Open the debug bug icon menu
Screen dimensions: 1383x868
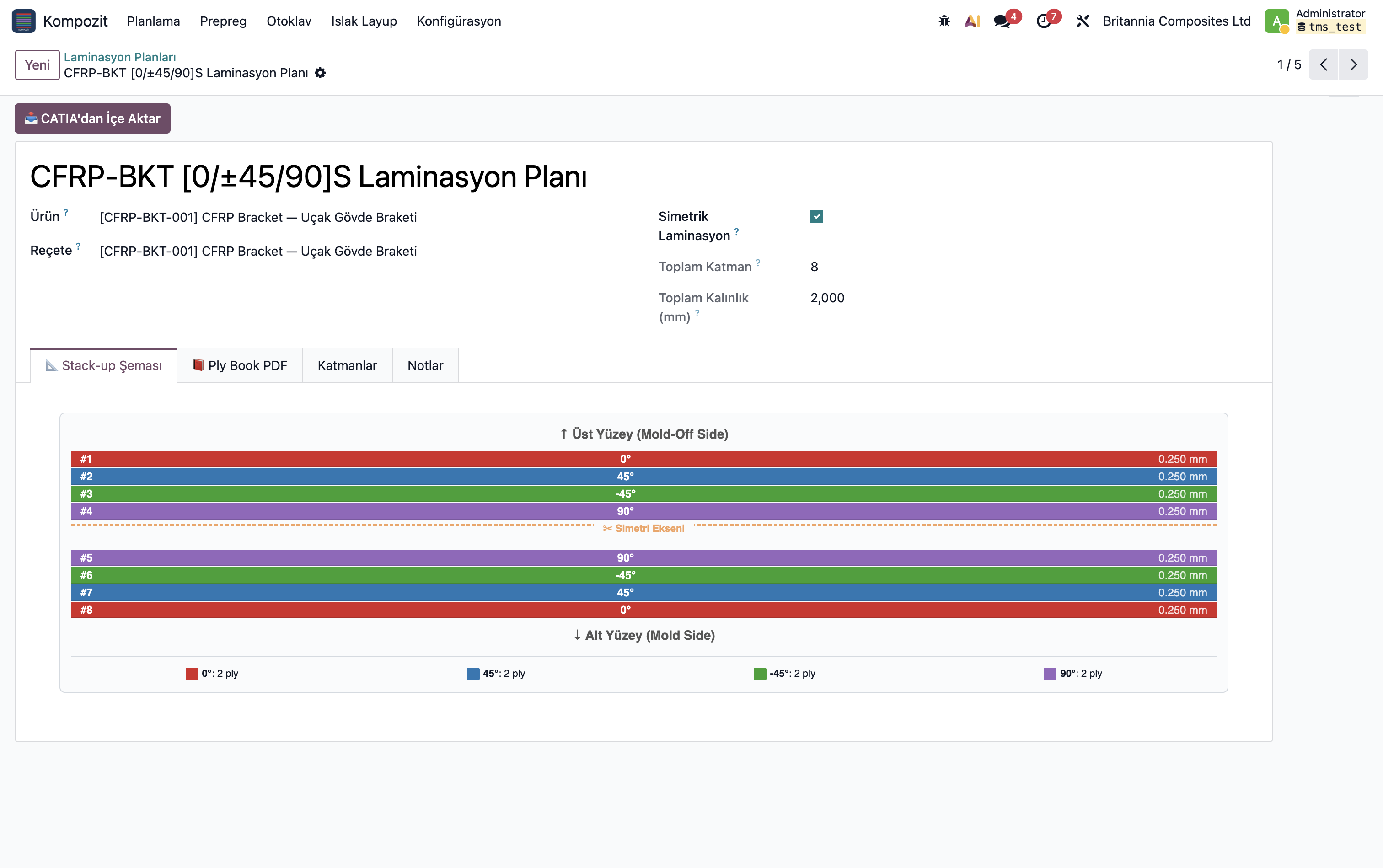coord(944,21)
